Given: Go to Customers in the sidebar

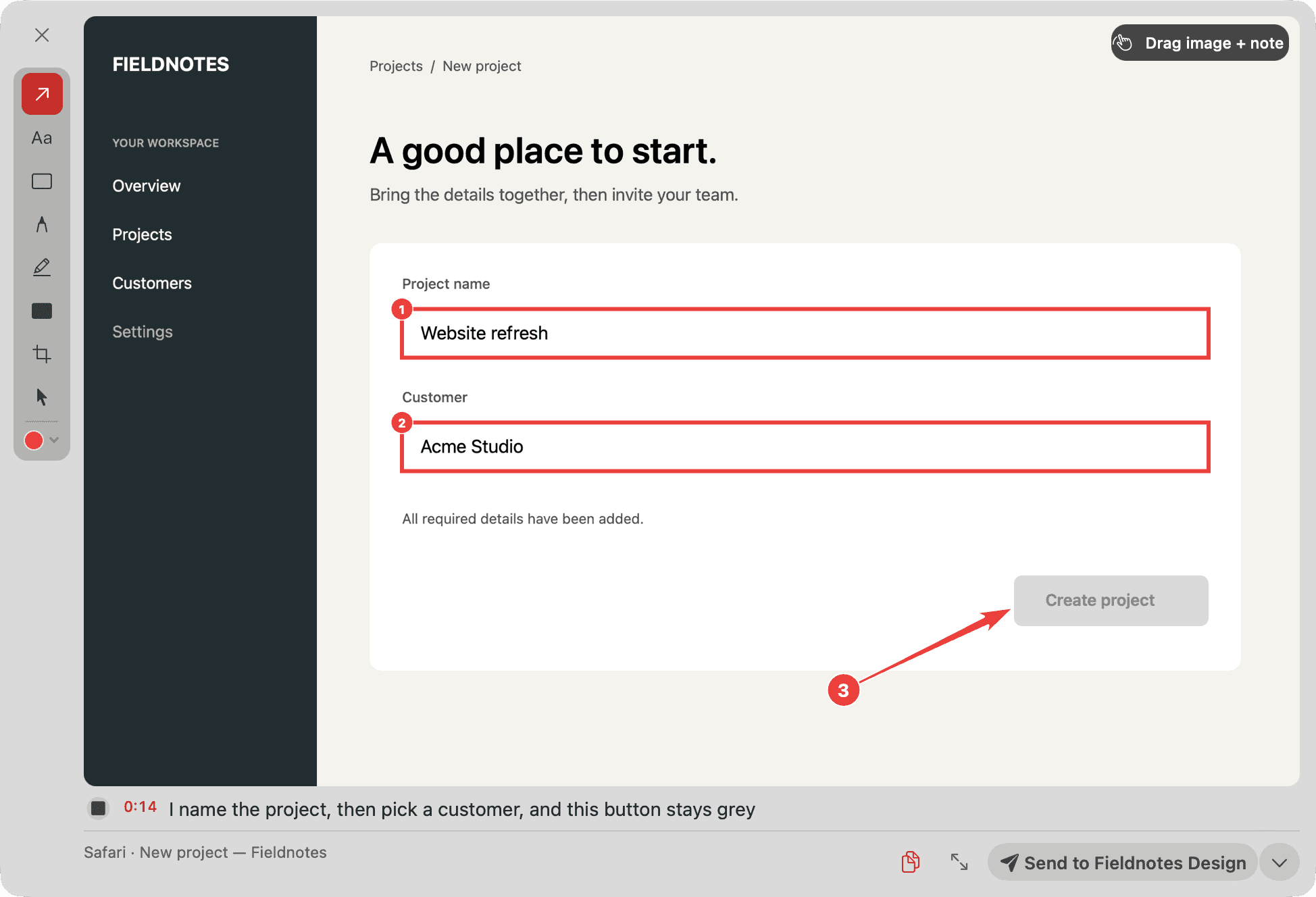Looking at the screenshot, I should tap(152, 283).
